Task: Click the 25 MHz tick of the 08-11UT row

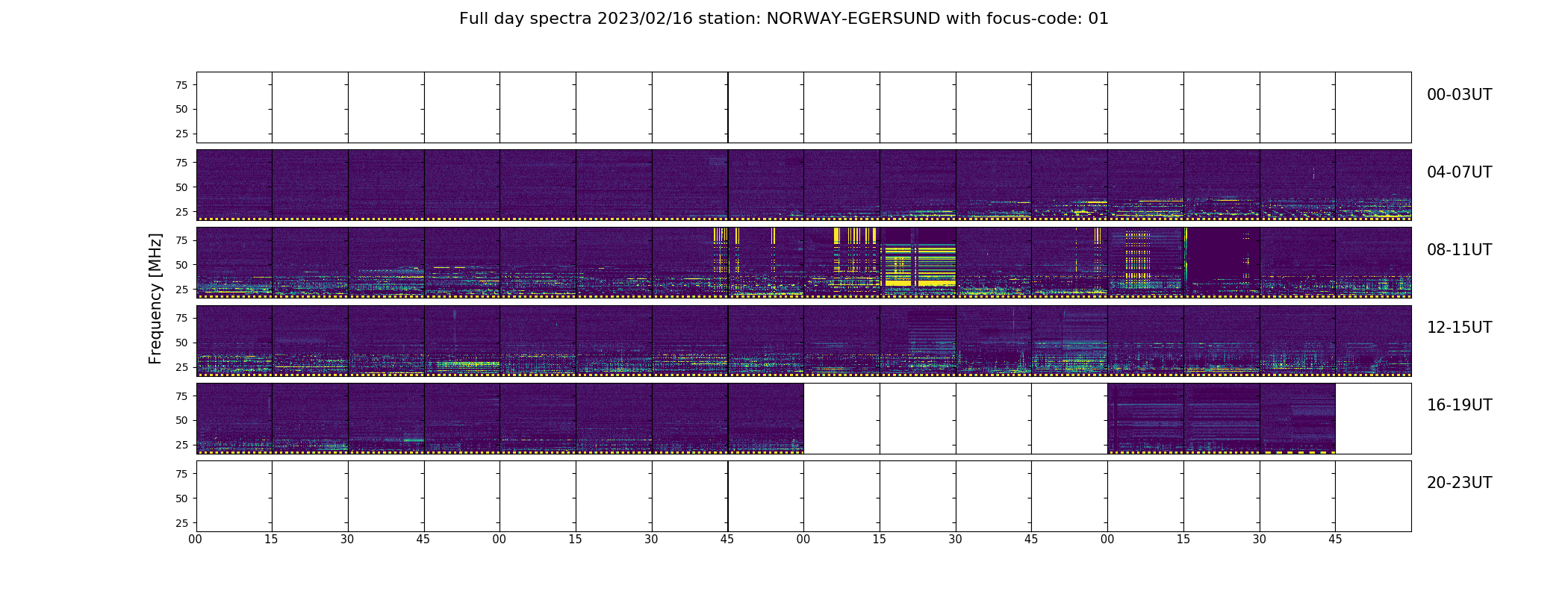Action: coord(181,290)
